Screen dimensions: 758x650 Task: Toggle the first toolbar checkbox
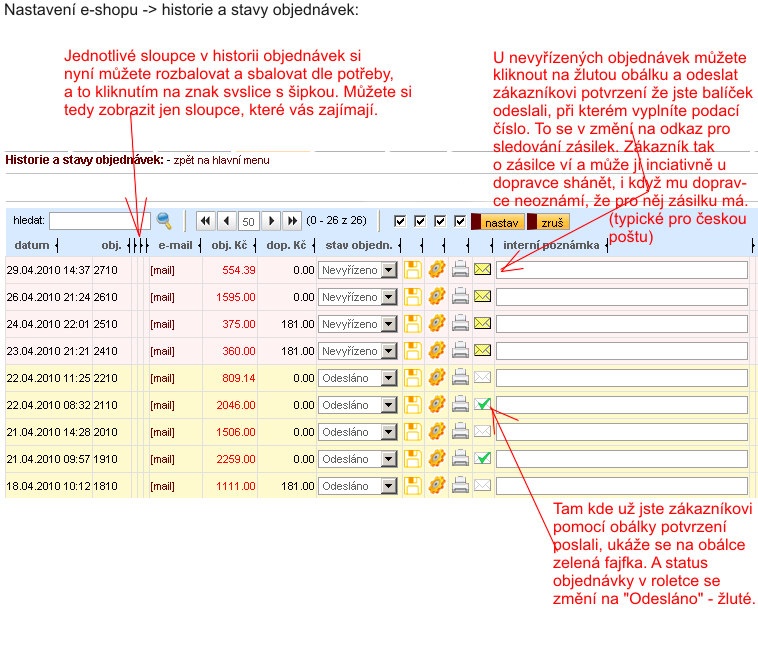point(400,221)
